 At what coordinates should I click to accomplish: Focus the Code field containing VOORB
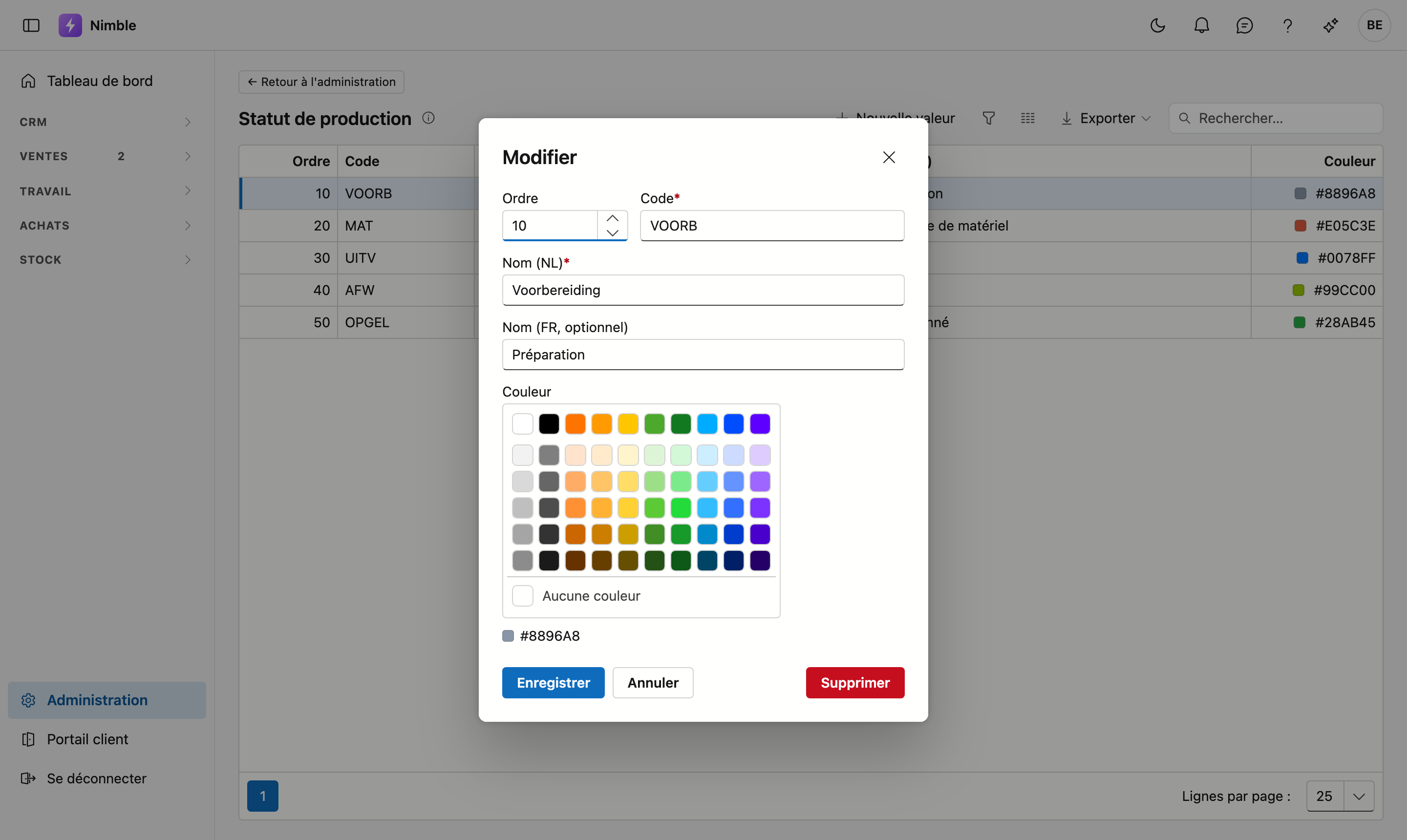tap(772, 226)
